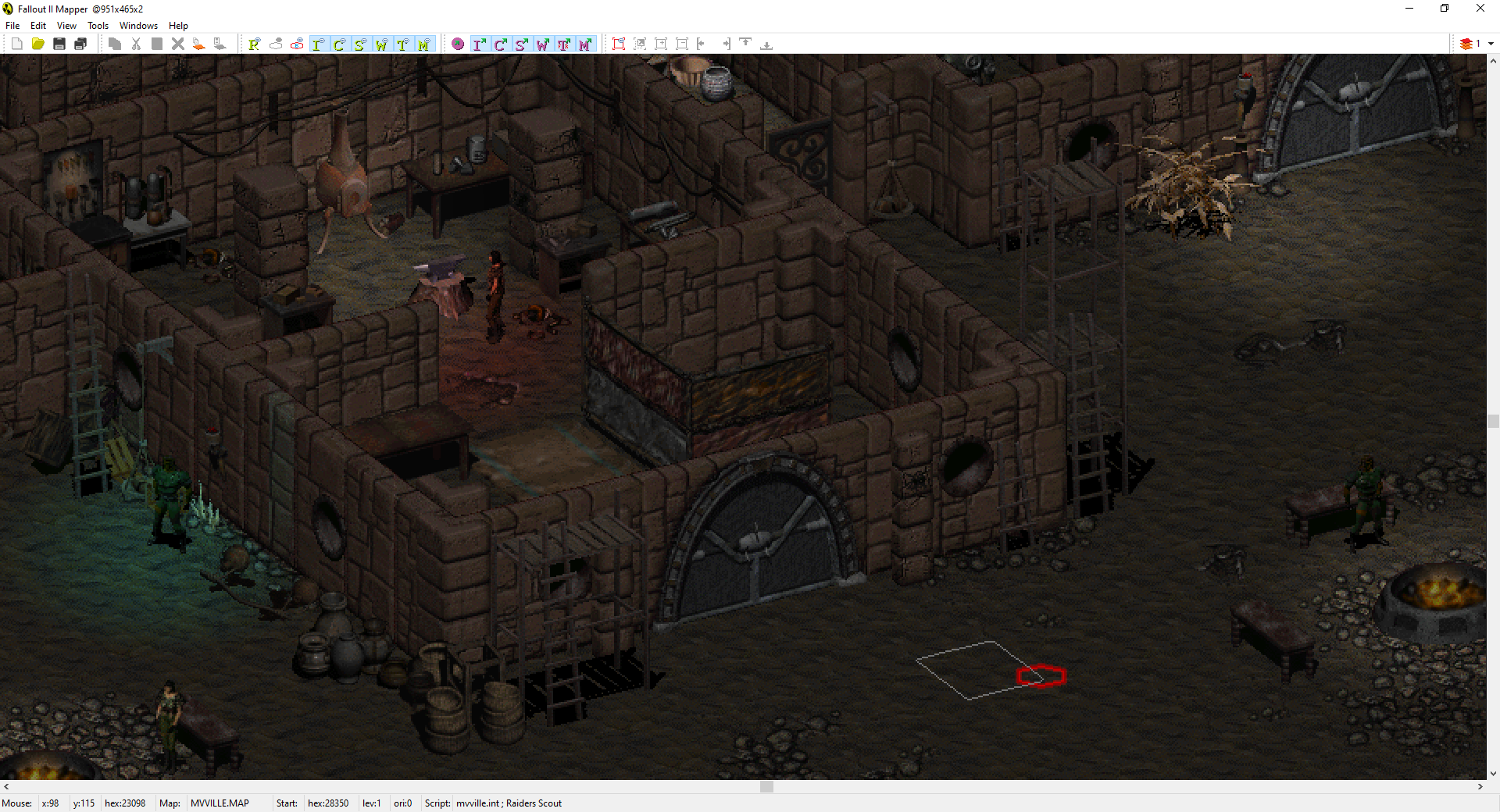The image size is (1500, 812).
Task: Click the scissors cut icon
Action: (136, 45)
